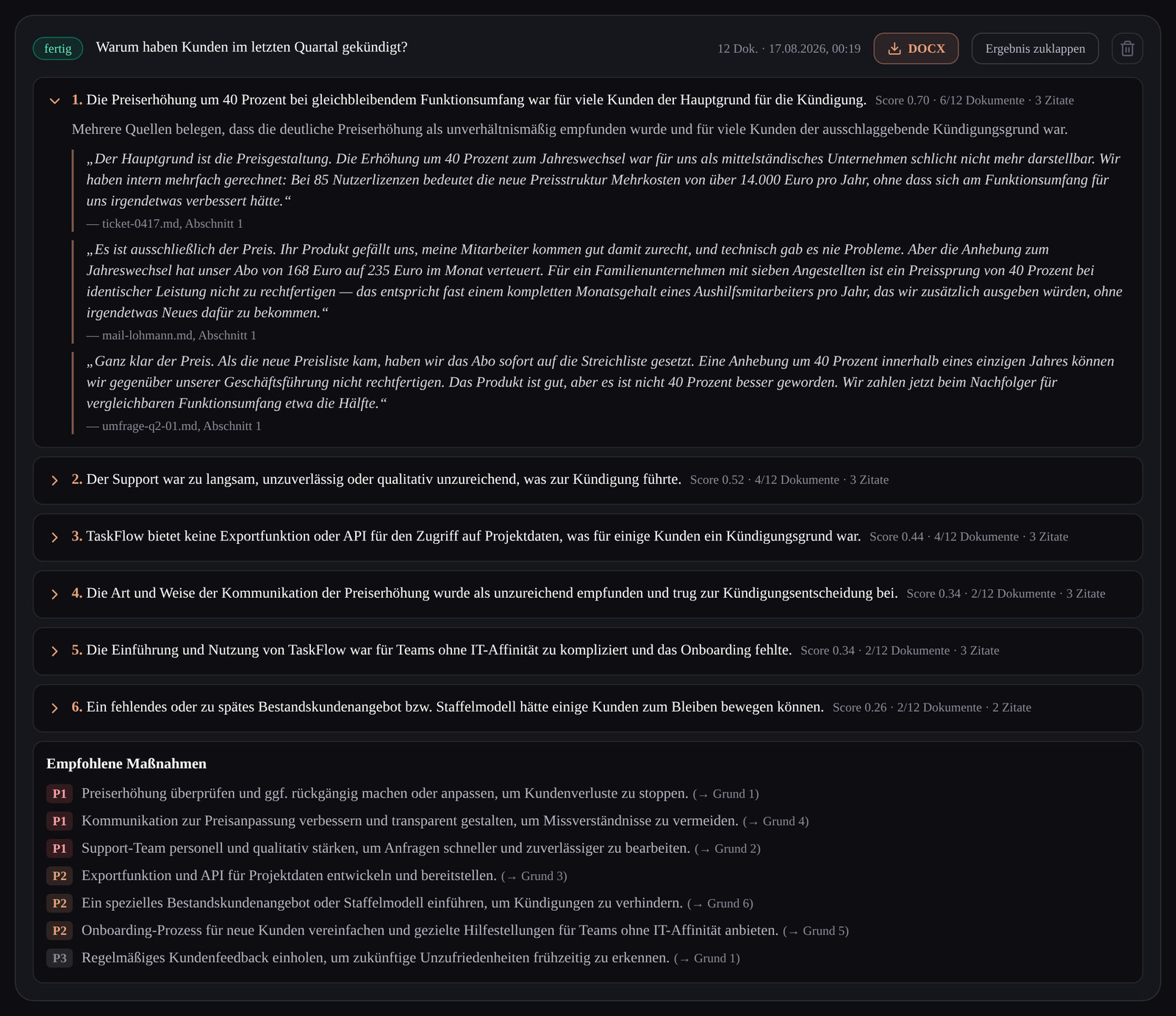Click the query title about Kunden gekündigt
The width and height of the screenshot is (1176, 1016).
pos(251,47)
